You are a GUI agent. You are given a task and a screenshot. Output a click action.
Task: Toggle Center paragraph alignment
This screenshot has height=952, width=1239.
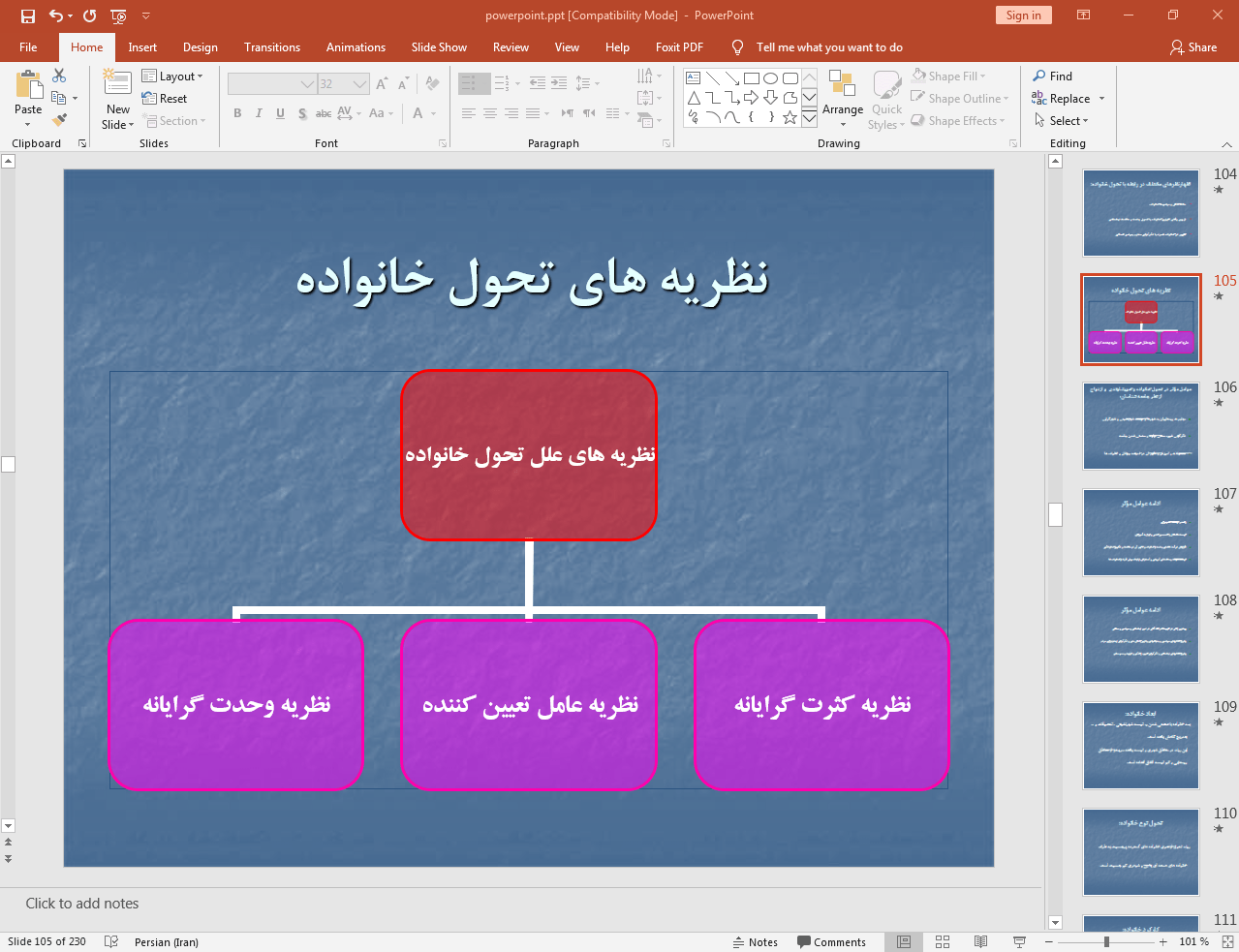click(490, 113)
